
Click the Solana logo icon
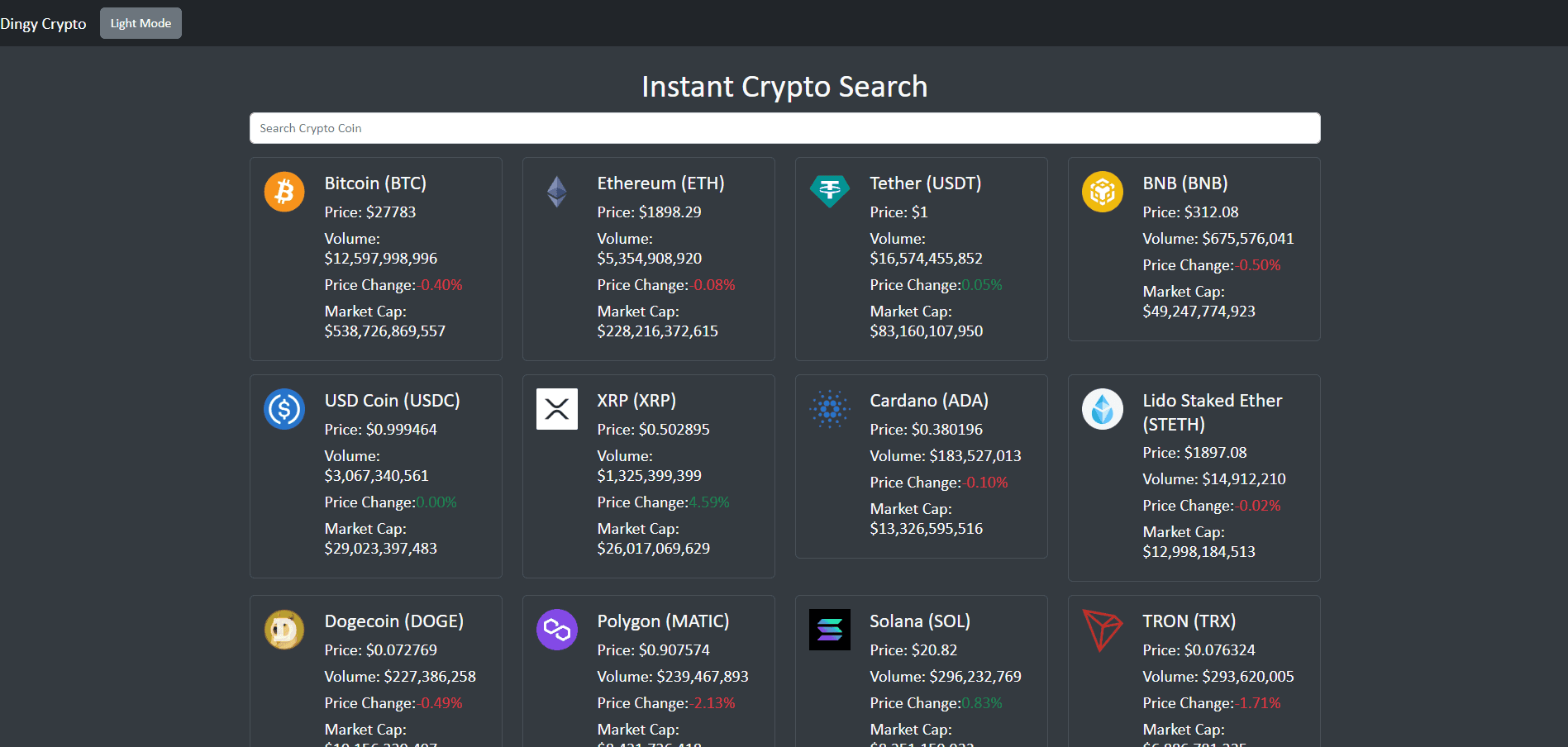[829, 629]
